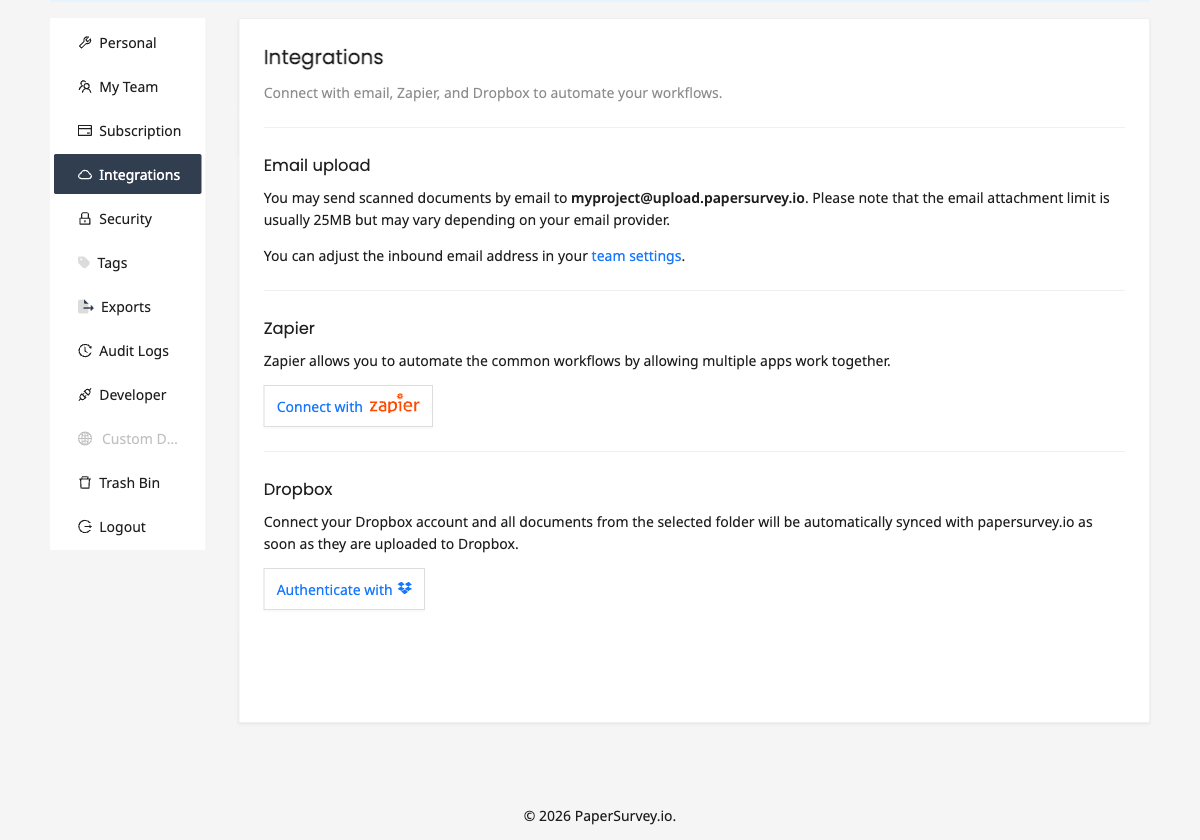This screenshot has height=840, width=1200.
Task: Click the Zapier logo inside the connect button
Action: (x=396, y=405)
